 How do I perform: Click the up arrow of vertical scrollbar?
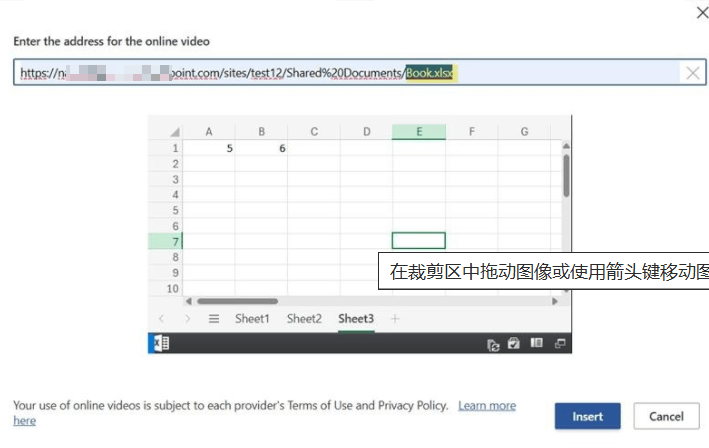[566, 146]
